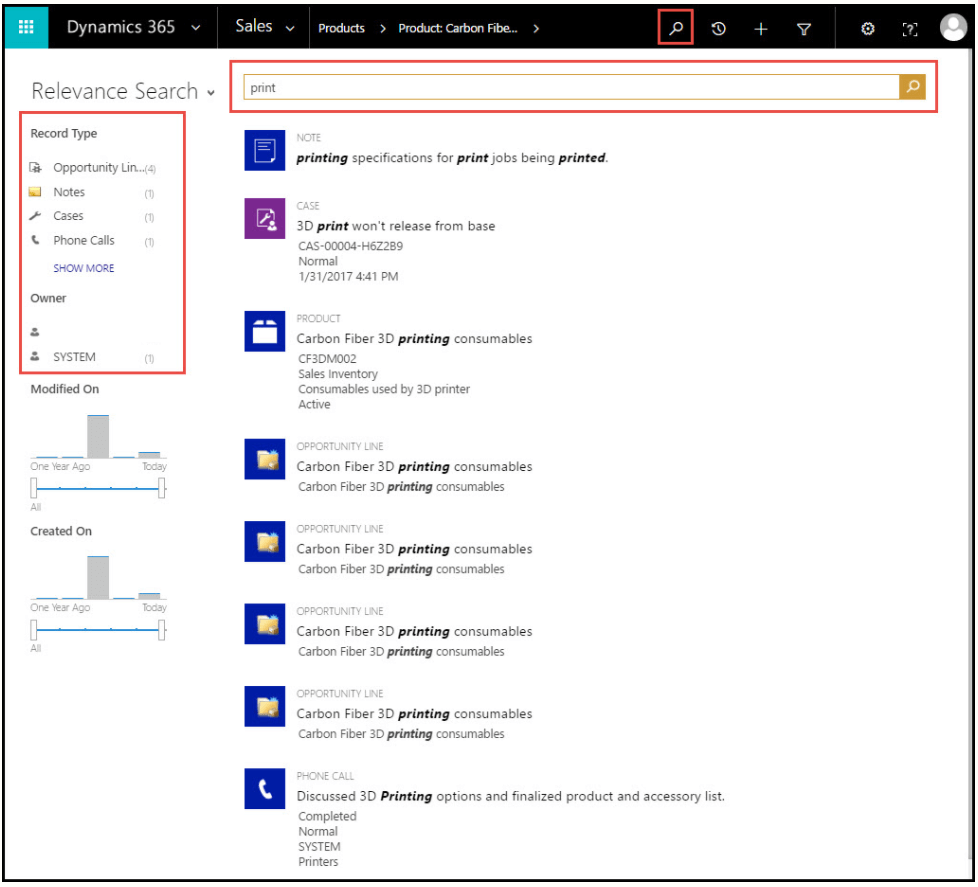Click SHOW MORE under Record Type
978x887 pixels.
[x=84, y=268]
